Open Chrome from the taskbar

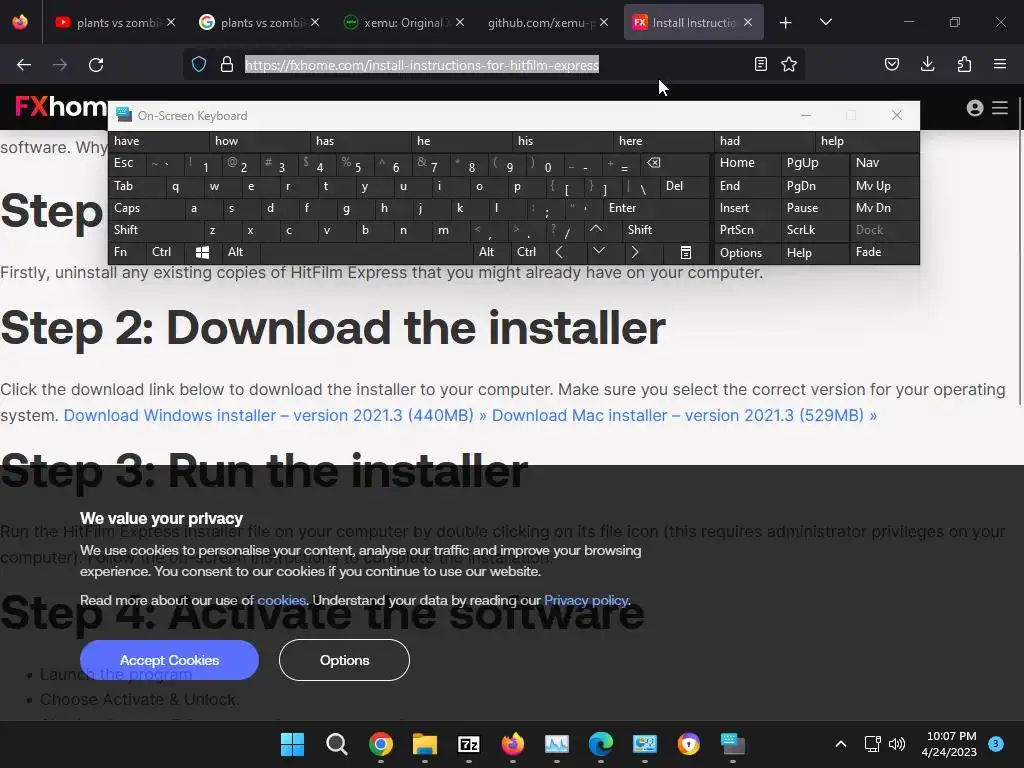(x=381, y=744)
